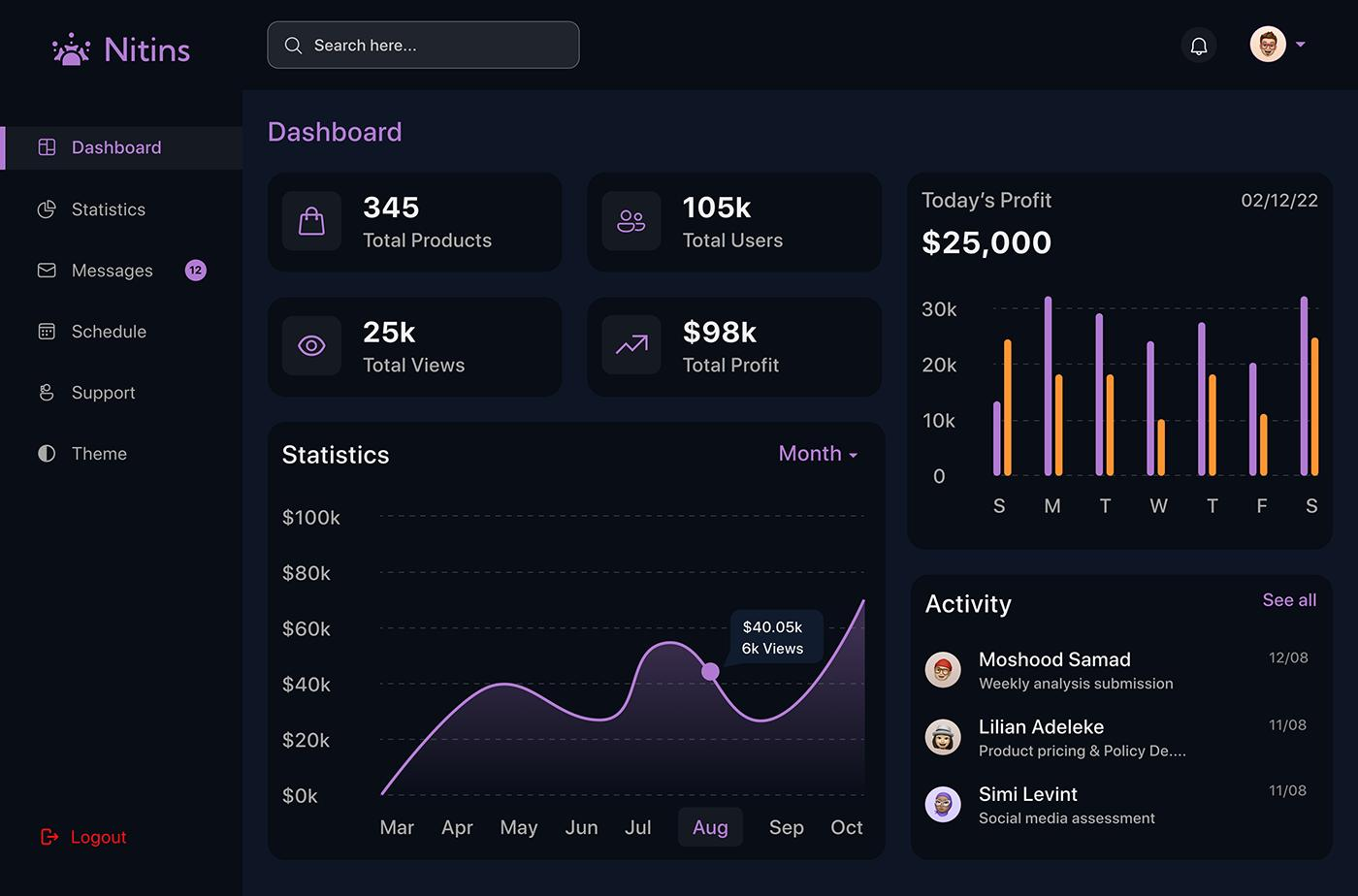The height and width of the screenshot is (896, 1358).
Task: Click the Messages badge showing 12
Action: point(196,271)
